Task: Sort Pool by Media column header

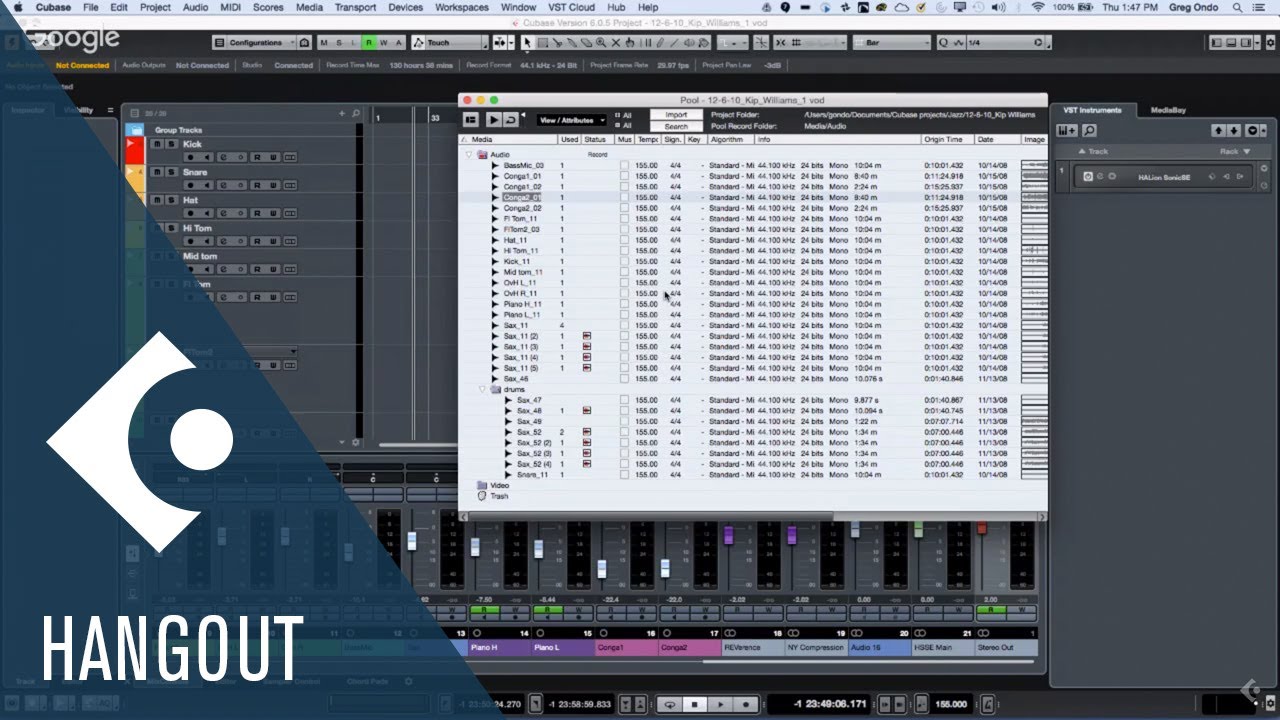Action: (510, 140)
